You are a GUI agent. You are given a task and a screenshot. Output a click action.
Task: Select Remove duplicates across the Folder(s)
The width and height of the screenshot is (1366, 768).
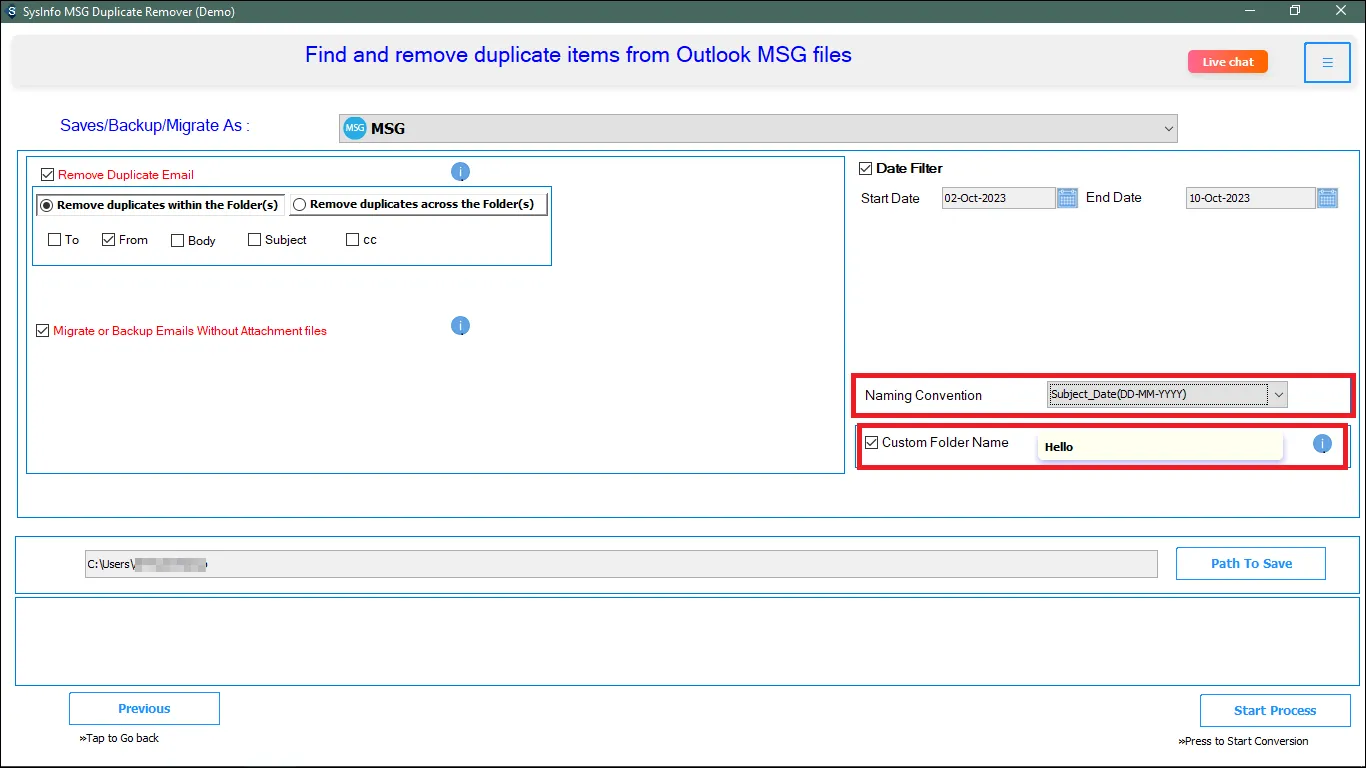[299, 205]
